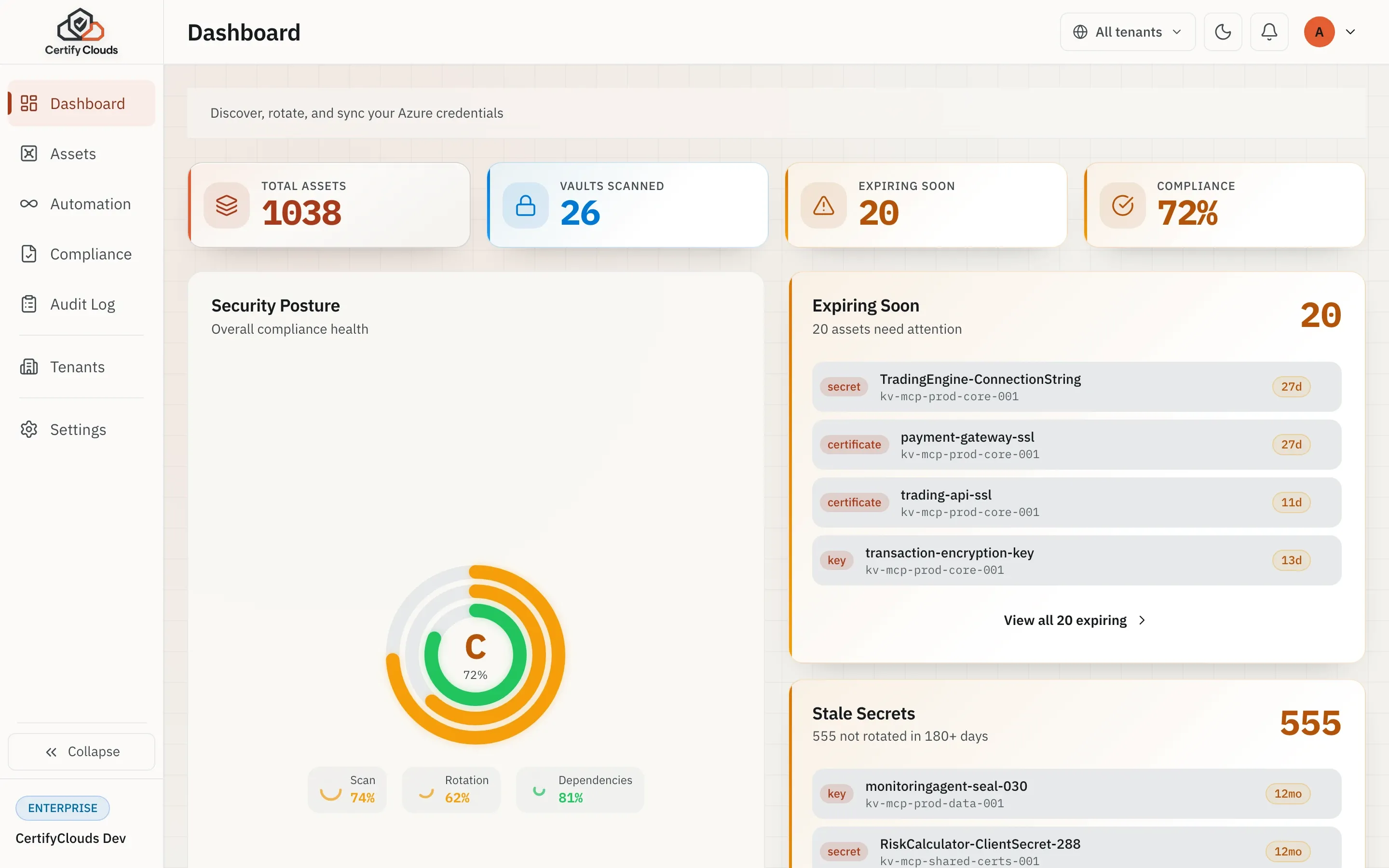Click the Vaults Scanned lock icon

(525, 205)
